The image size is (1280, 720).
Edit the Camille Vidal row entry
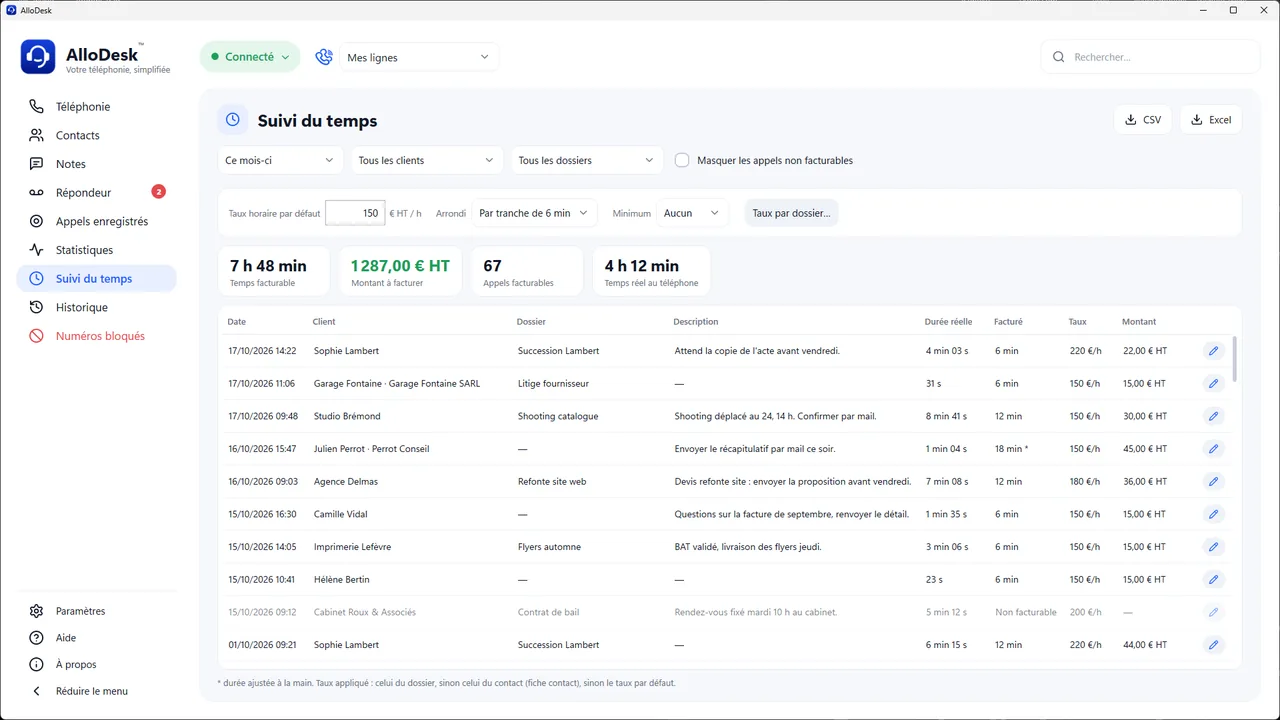pos(1213,514)
